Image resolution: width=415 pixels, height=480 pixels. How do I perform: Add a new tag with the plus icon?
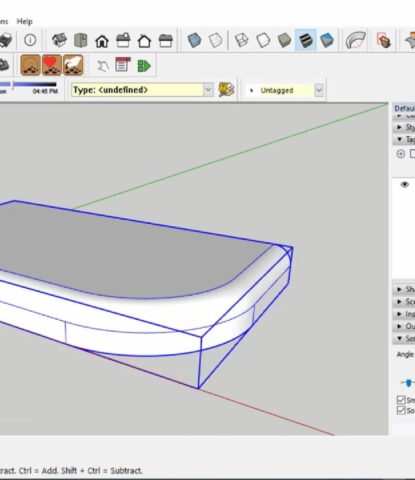tap(401, 154)
